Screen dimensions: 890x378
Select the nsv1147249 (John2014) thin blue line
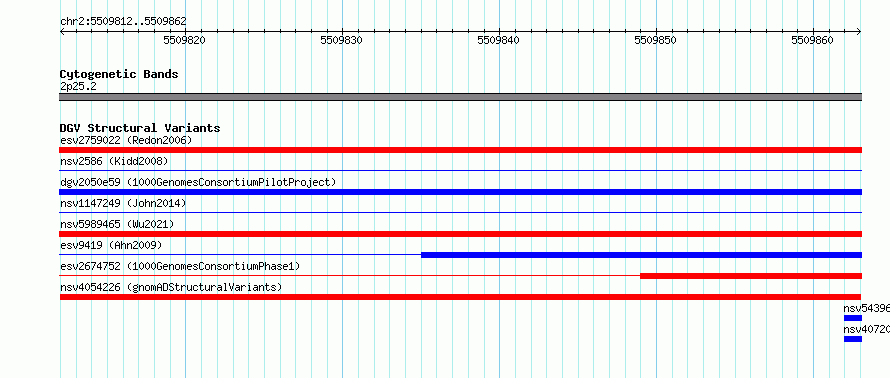click(x=460, y=212)
